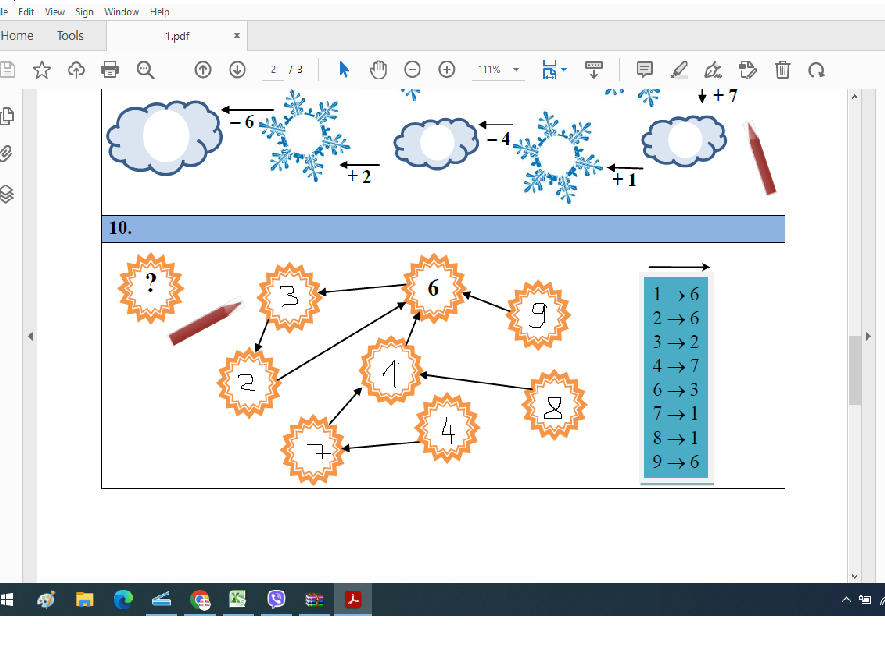Bookmark the file with the star icon
885x650 pixels.
click(x=41, y=69)
